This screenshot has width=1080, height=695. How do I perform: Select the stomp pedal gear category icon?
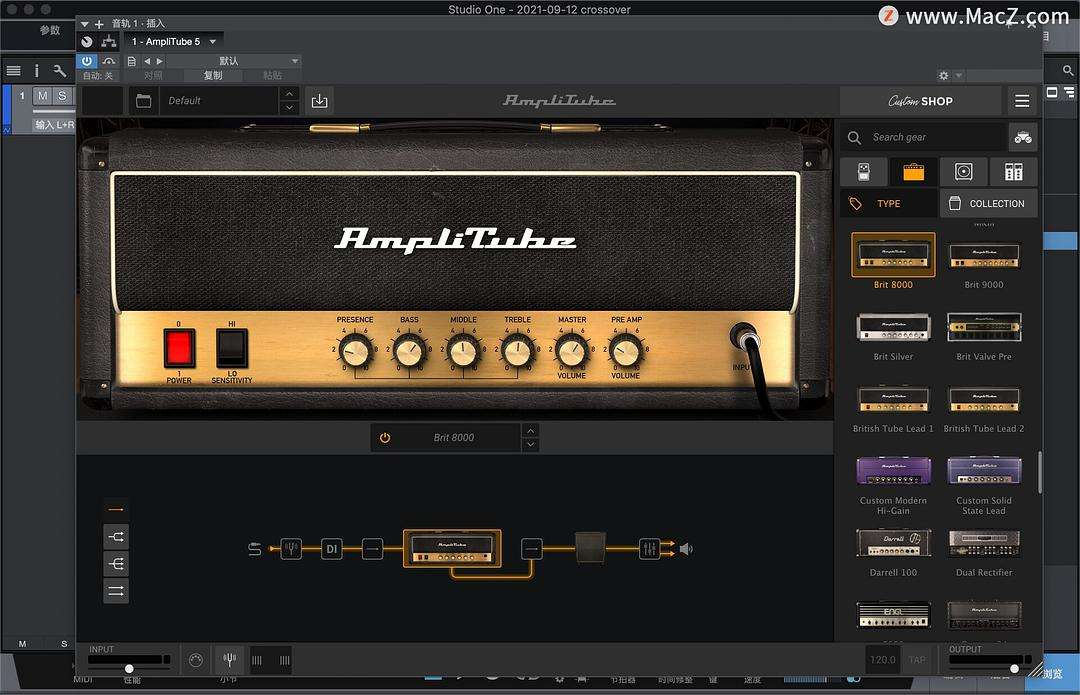(864, 172)
